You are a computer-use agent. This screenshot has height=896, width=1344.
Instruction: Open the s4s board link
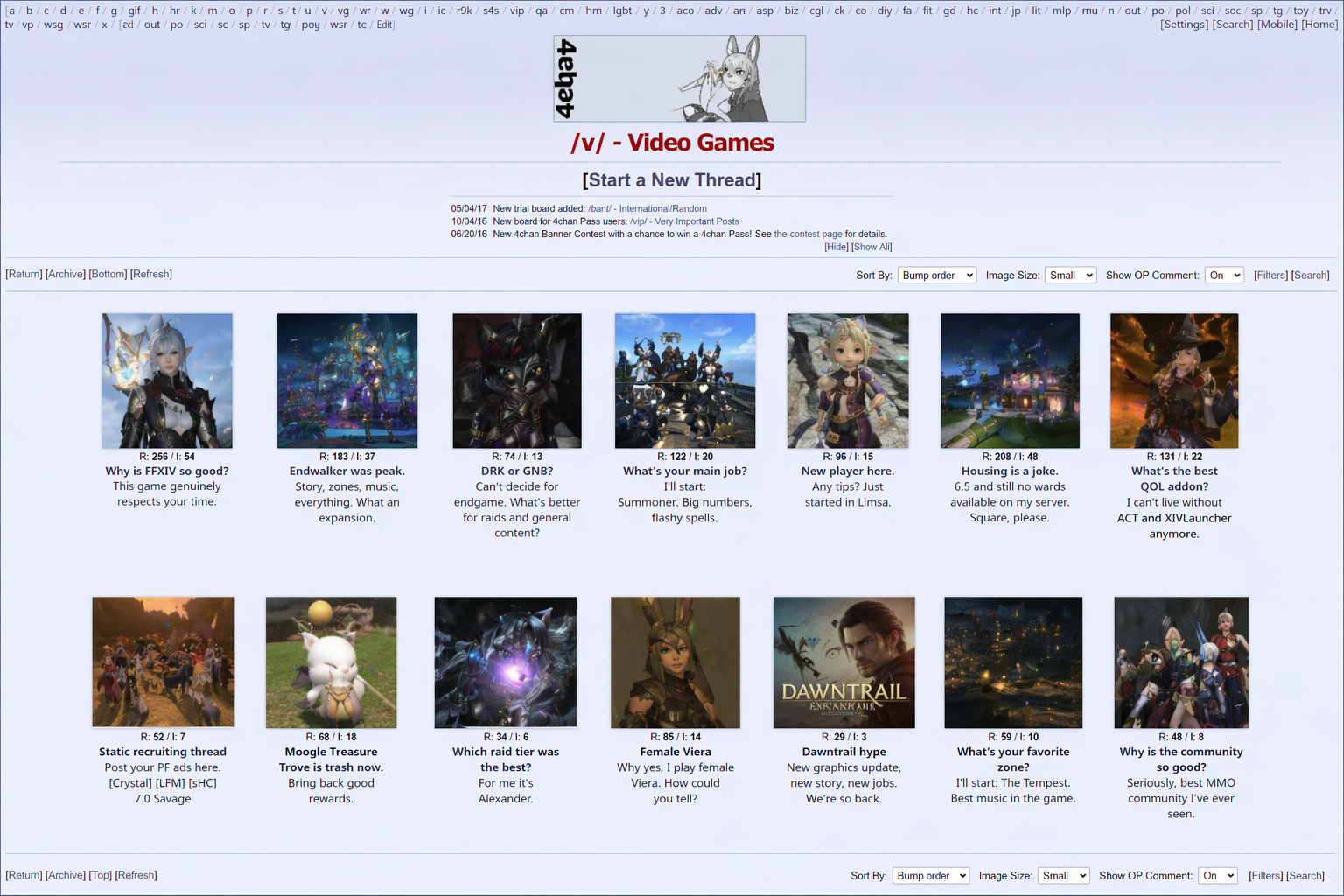(x=491, y=10)
